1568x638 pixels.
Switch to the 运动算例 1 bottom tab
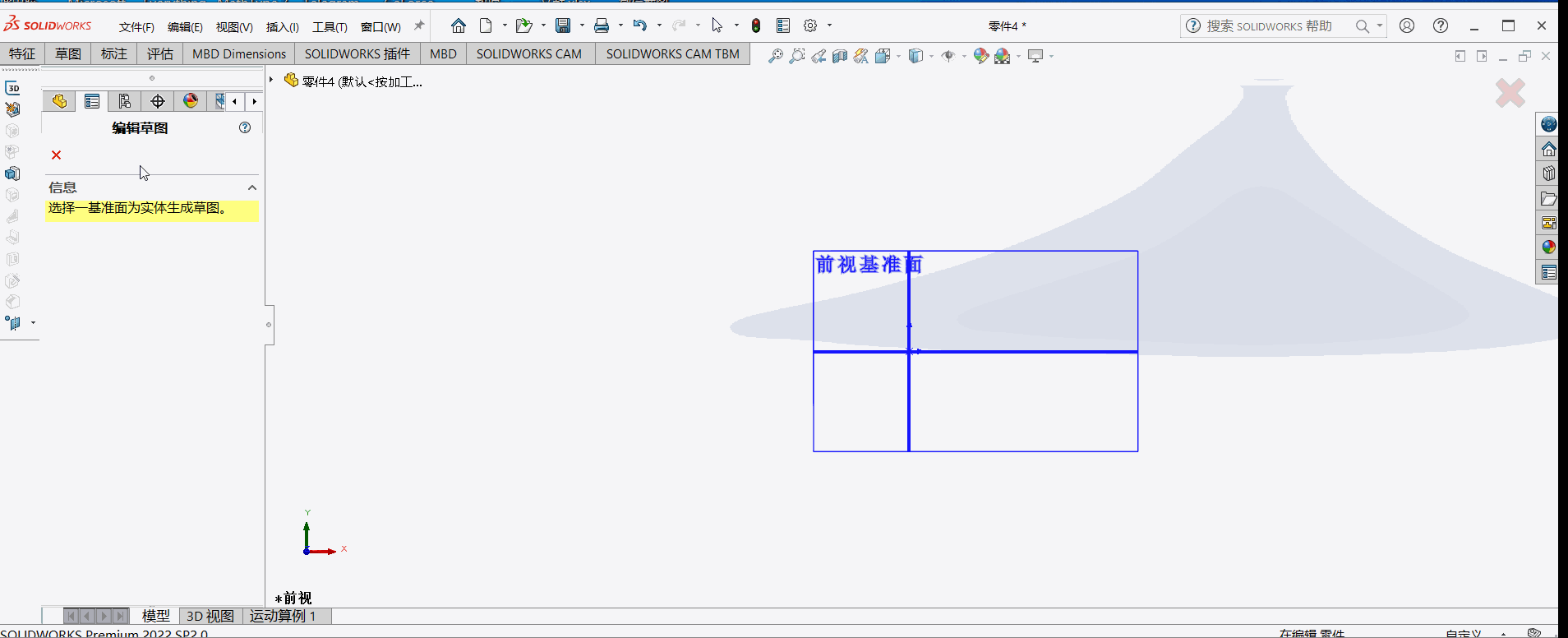(x=283, y=616)
